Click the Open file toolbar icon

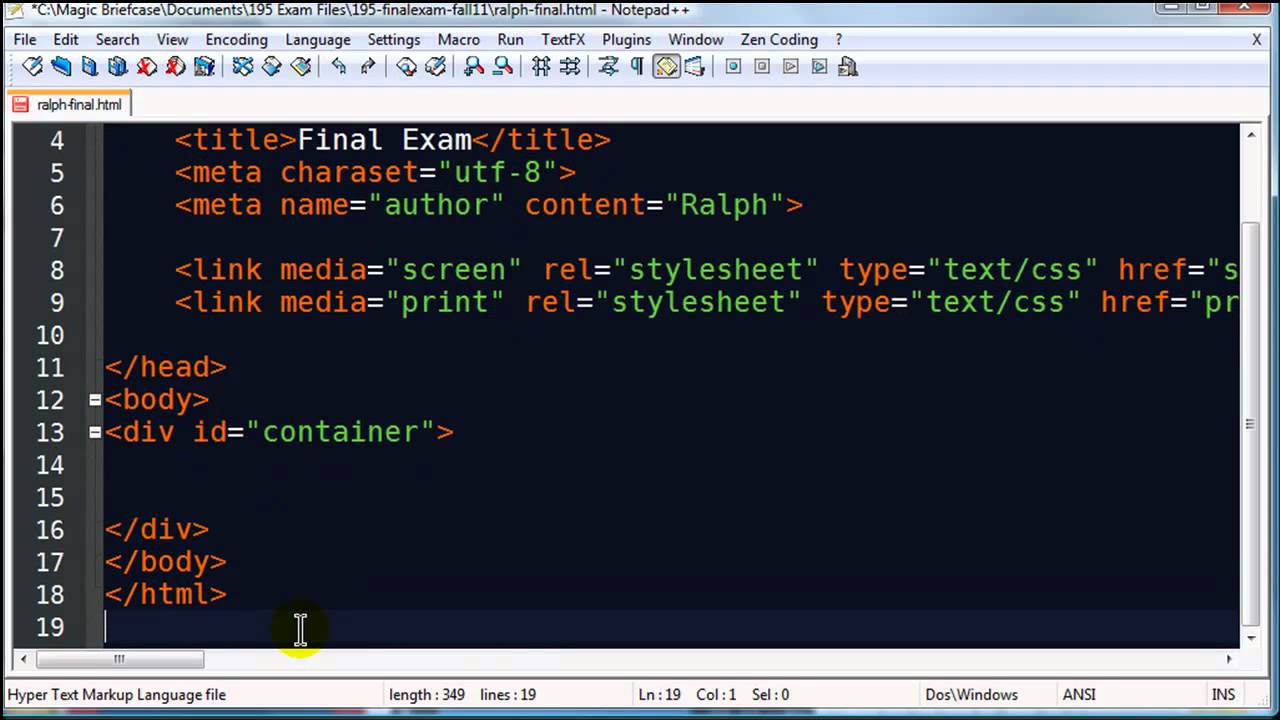pos(61,67)
